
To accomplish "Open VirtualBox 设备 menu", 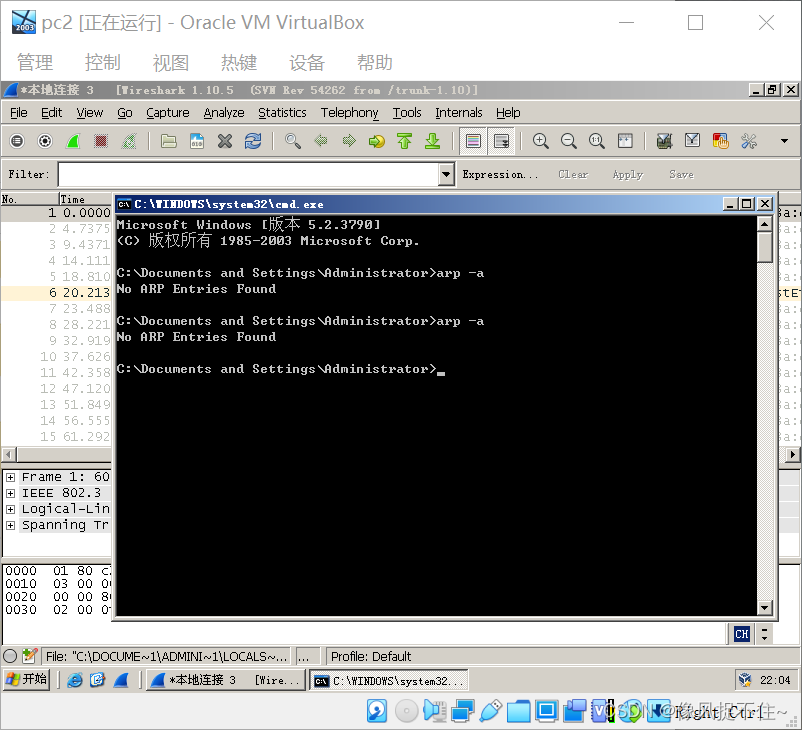I will (307, 63).
